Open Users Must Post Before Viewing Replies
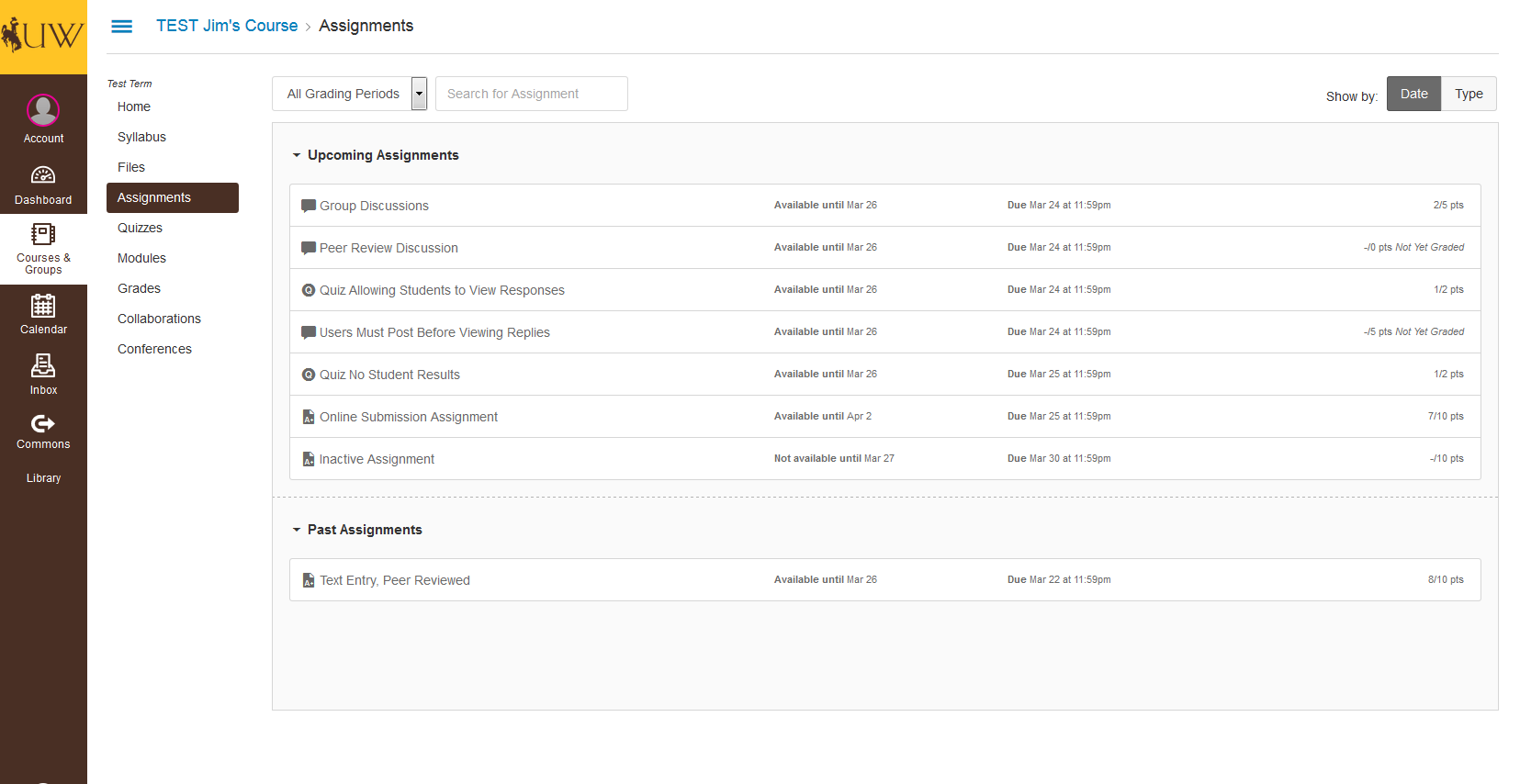 (434, 332)
